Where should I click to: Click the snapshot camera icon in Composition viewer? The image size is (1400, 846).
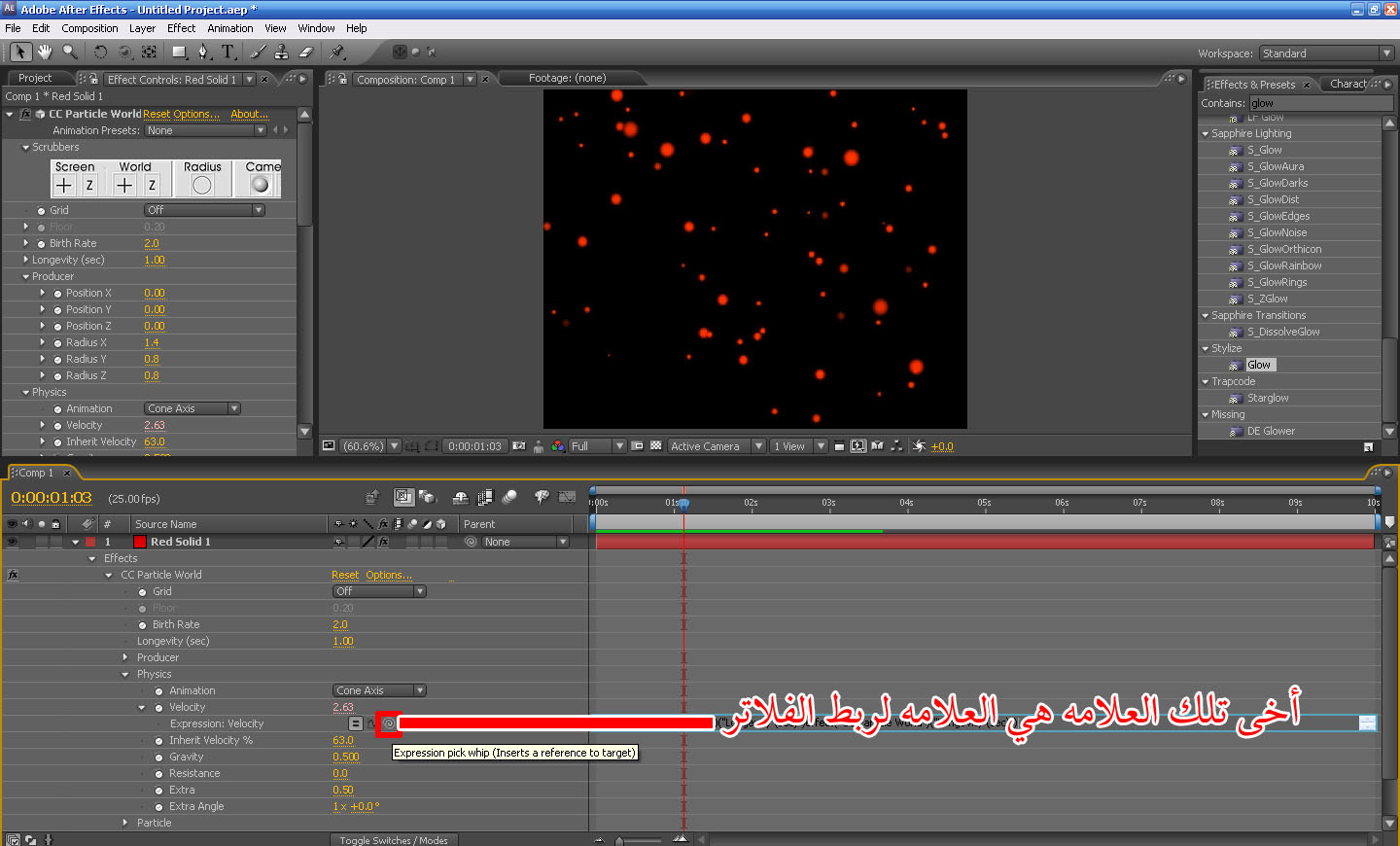[519, 446]
